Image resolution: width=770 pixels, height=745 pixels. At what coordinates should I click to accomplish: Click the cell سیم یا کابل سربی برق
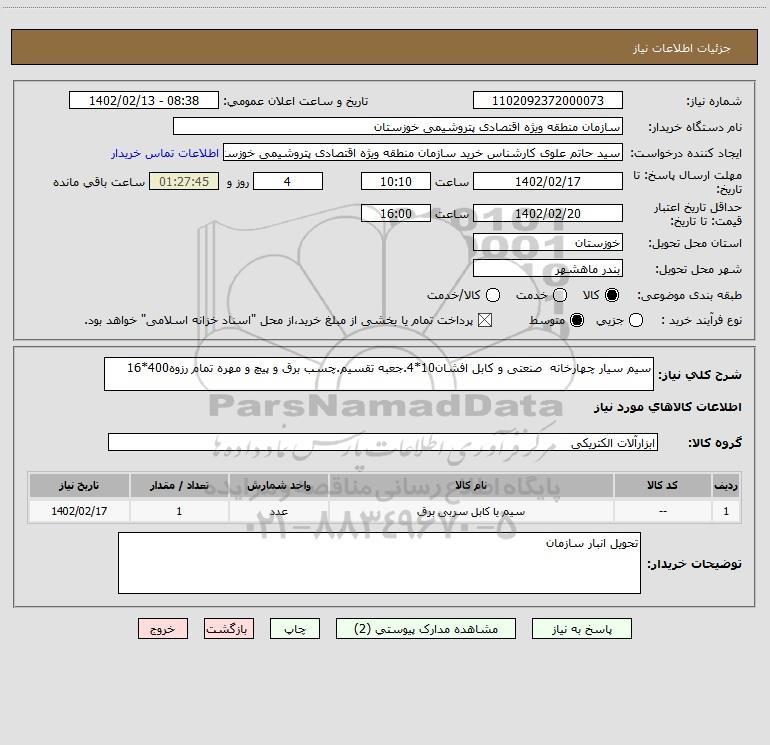click(471, 511)
